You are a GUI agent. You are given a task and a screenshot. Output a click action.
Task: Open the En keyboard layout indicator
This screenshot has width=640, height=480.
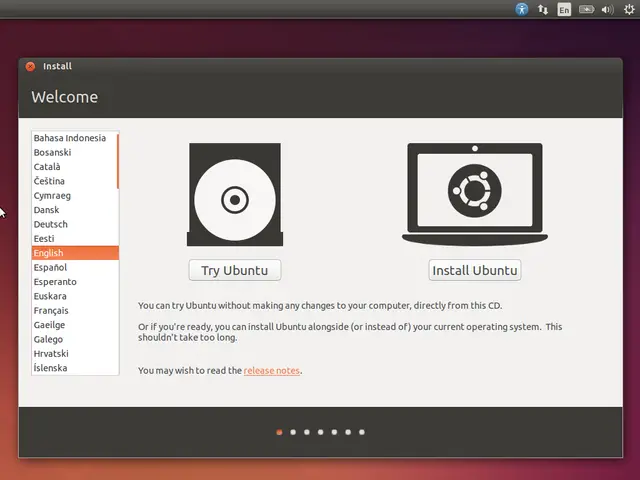pyautogui.click(x=564, y=9)
